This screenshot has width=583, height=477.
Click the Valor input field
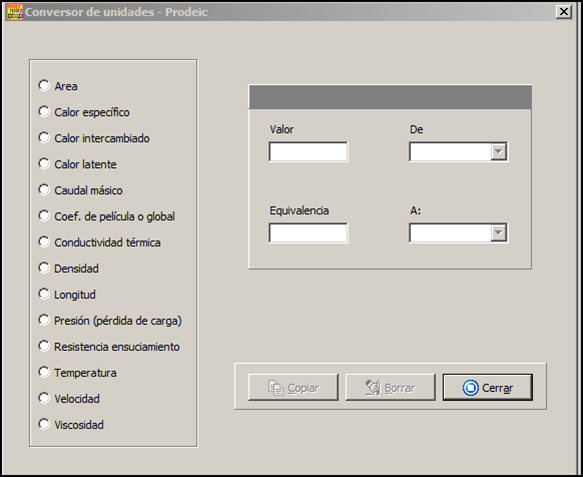coord(308,151)
